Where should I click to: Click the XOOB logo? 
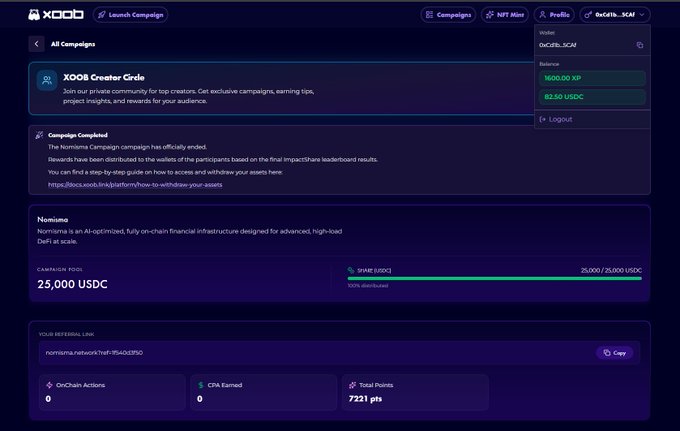click(56, 15)
